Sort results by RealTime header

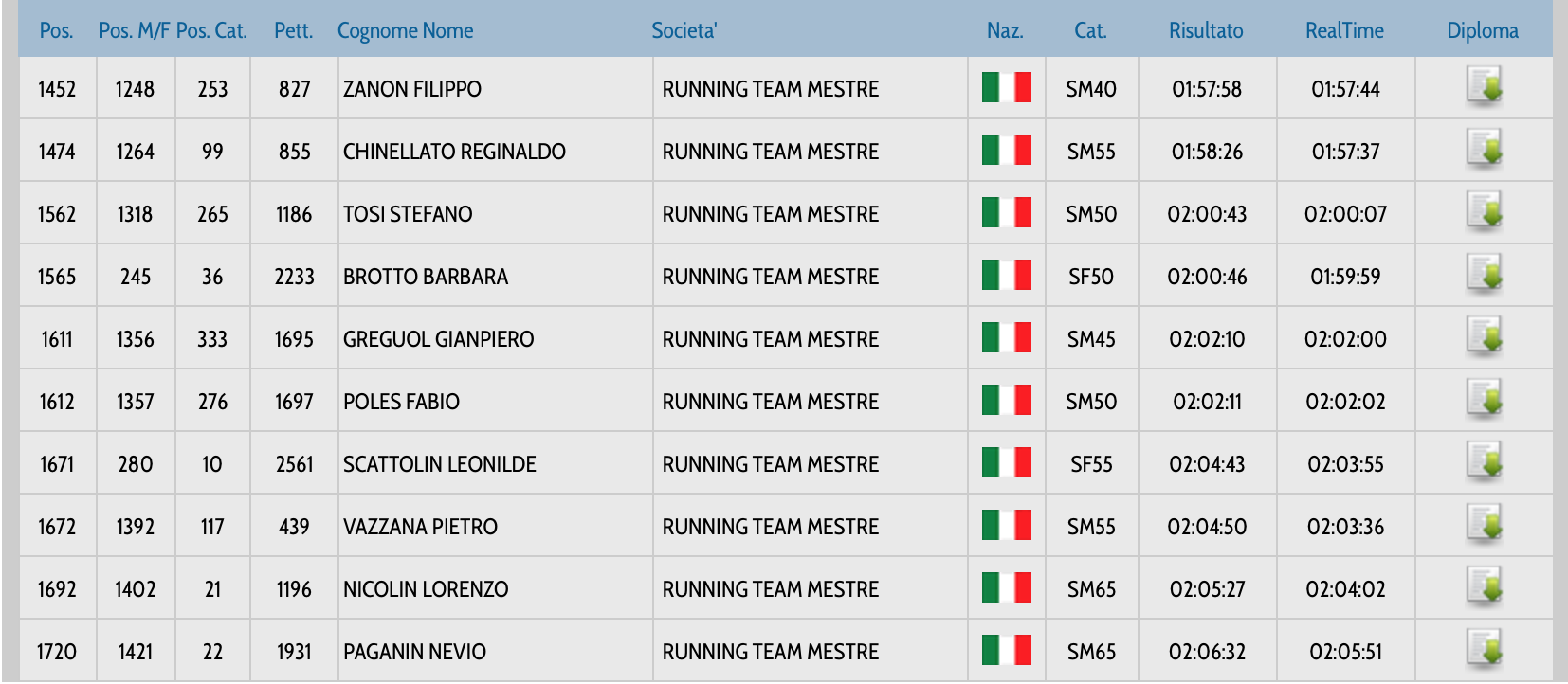point(1344,30)
